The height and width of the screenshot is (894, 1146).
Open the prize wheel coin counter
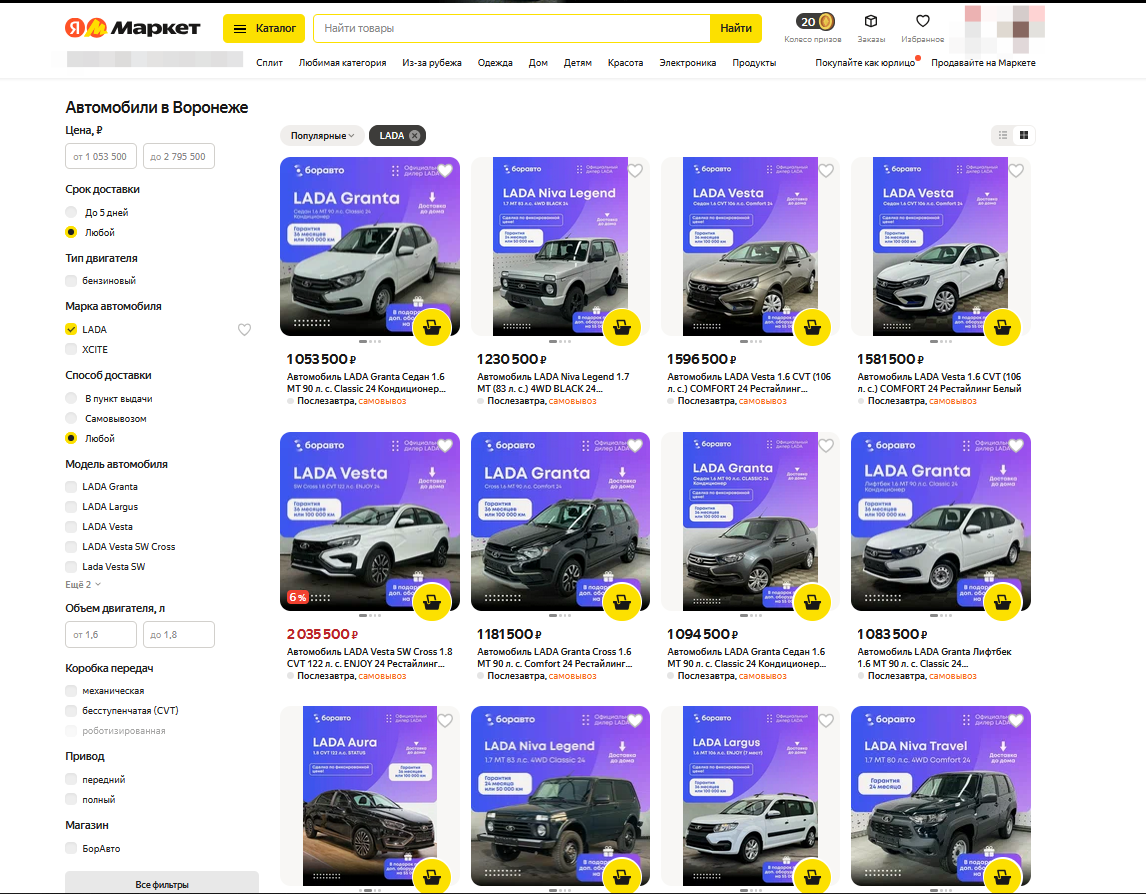click(813, 22)
